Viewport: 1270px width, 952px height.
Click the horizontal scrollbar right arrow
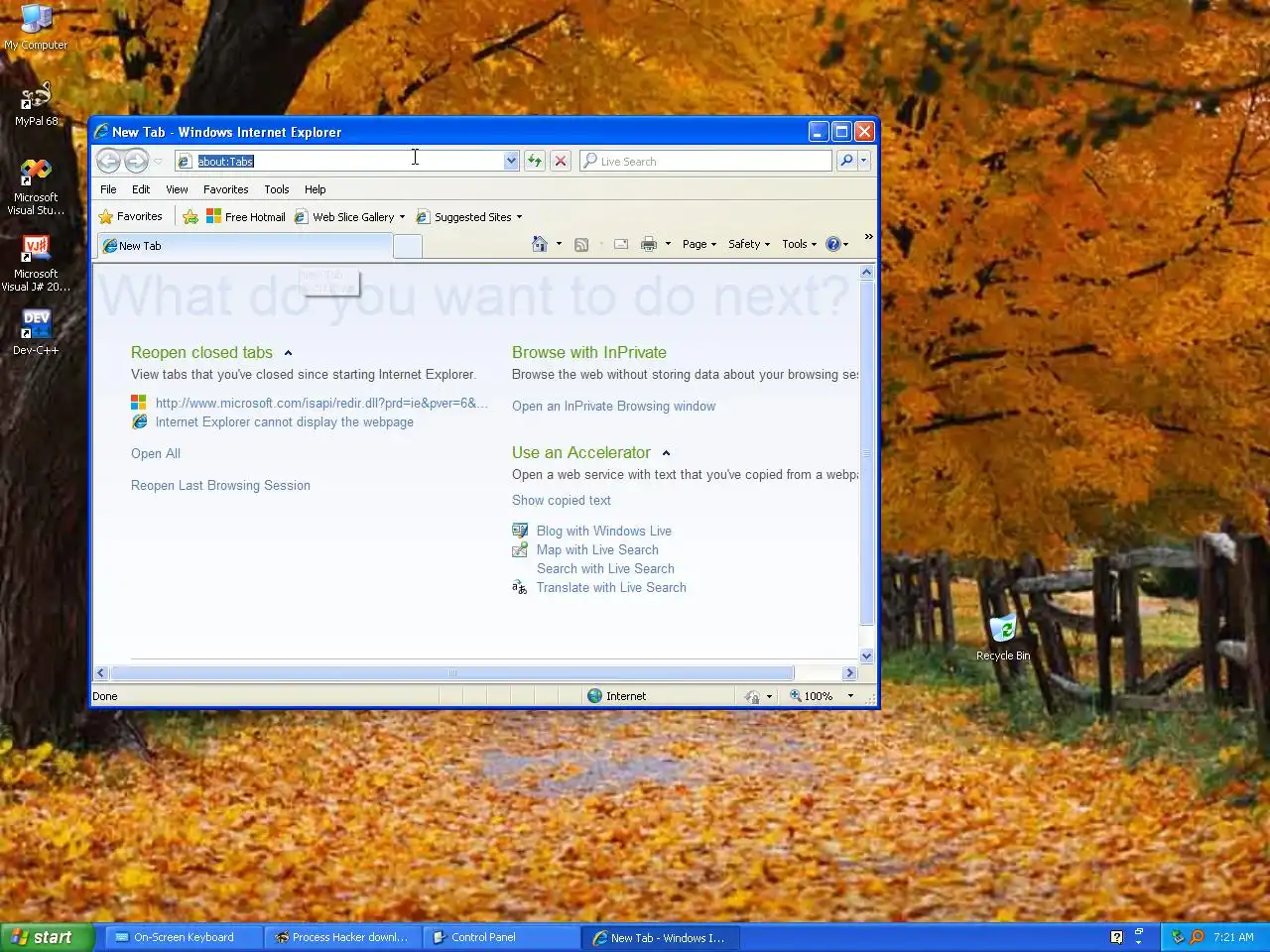pyautogui.click(x=849, y=673)
